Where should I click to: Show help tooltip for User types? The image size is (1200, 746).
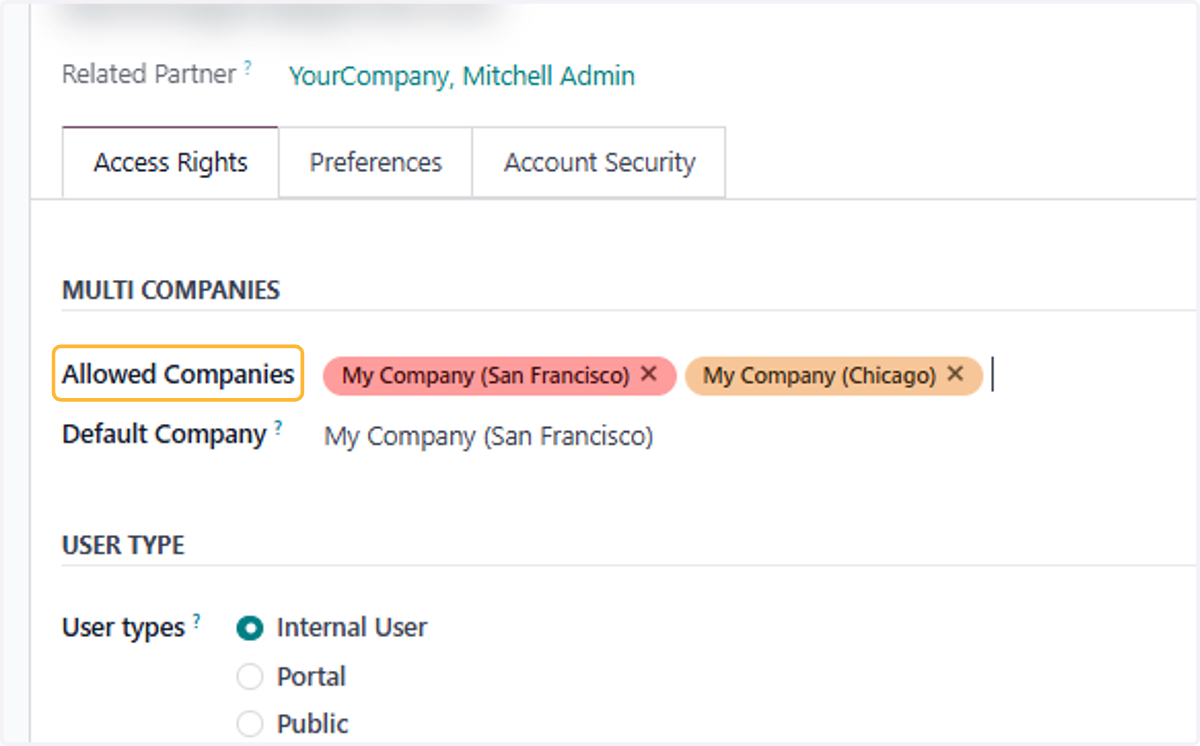click(196, 621)
